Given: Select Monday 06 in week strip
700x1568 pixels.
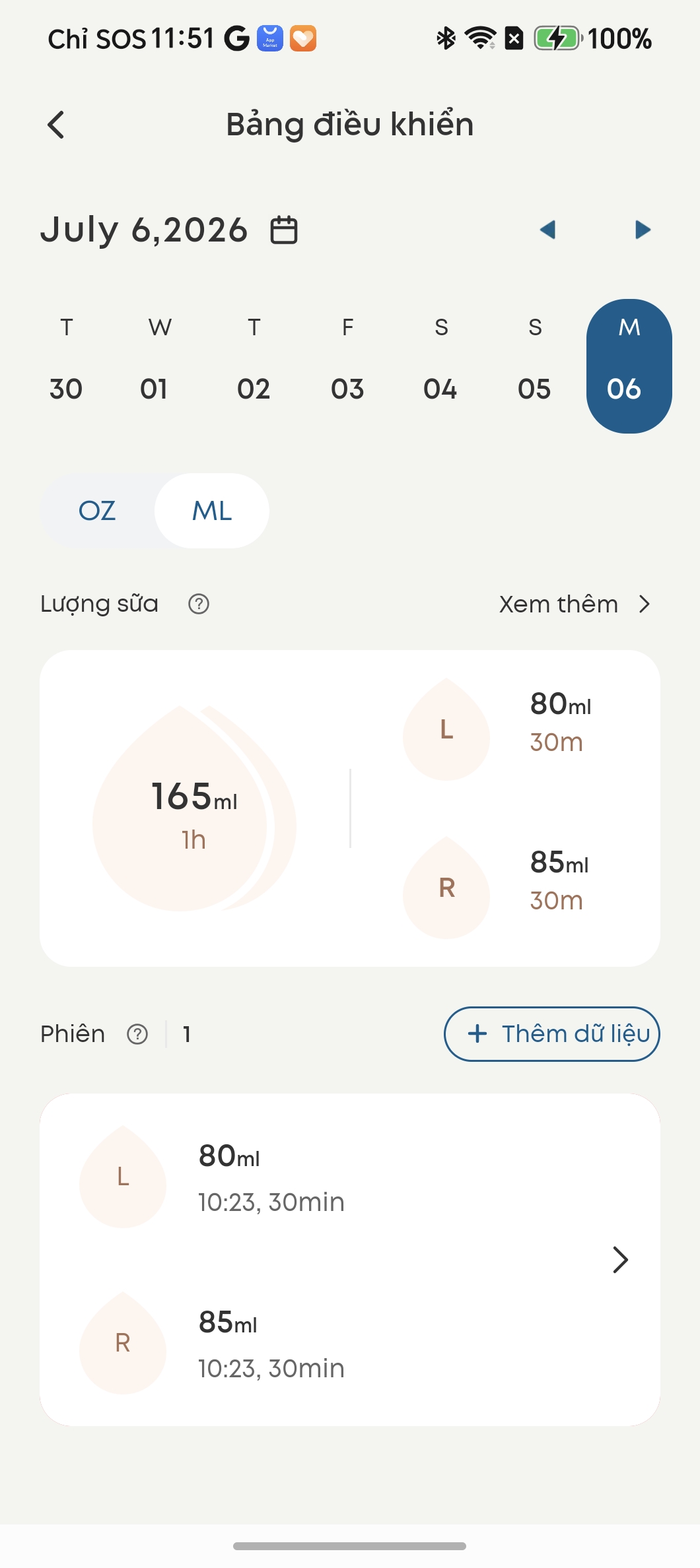Looking at the screenshot, I should 629,366.
